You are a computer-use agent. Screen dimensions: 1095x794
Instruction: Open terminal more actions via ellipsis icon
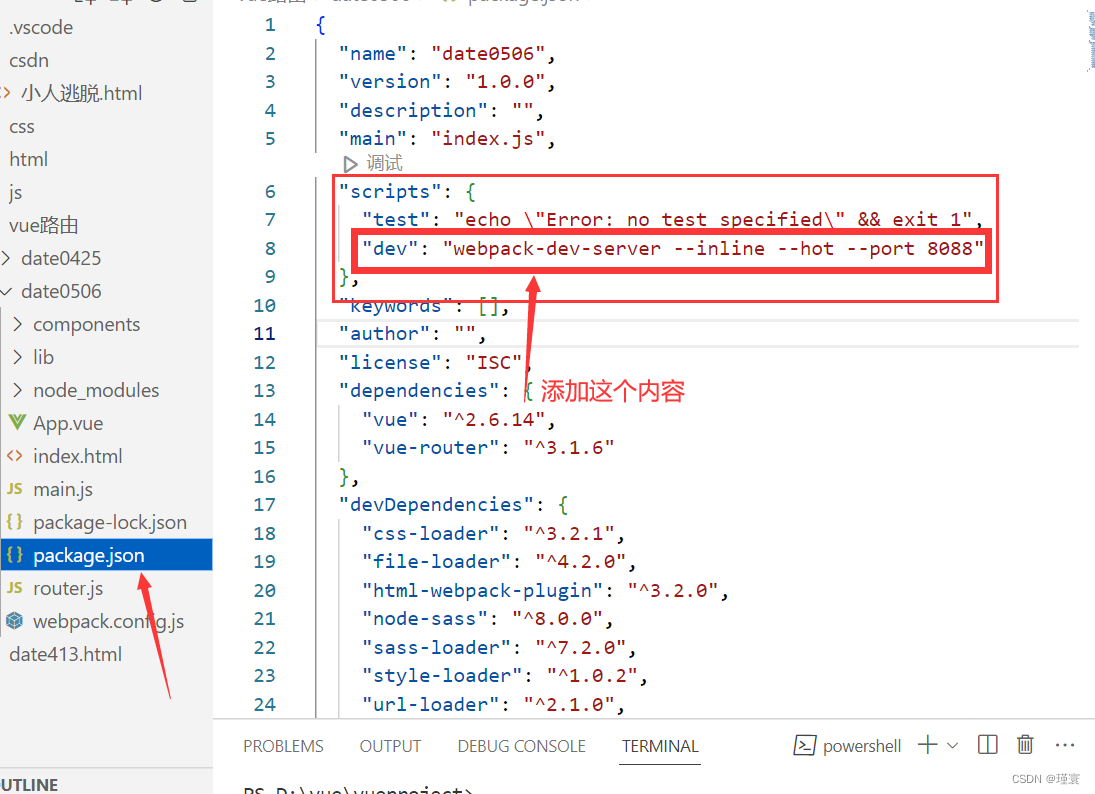pyautogui.click(x=1064, y=744)
